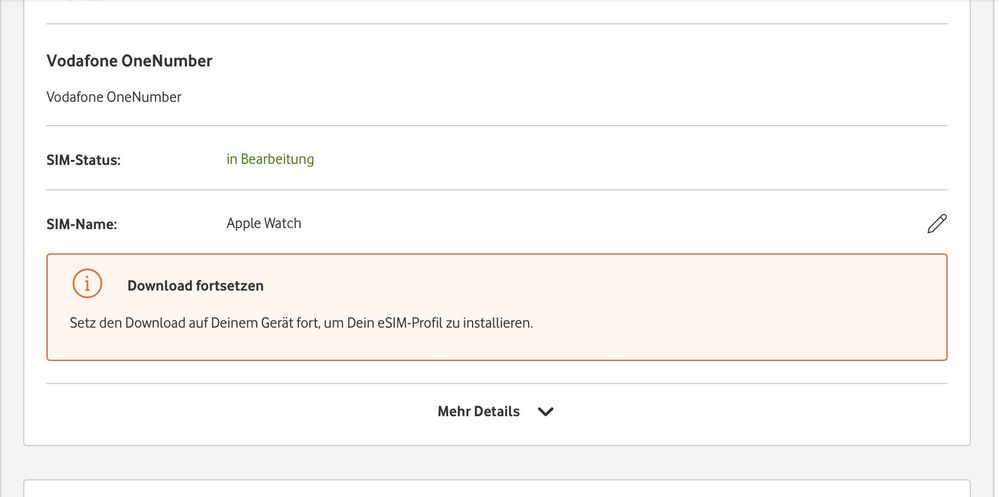Click the Mehr Details label

point(478,411)
